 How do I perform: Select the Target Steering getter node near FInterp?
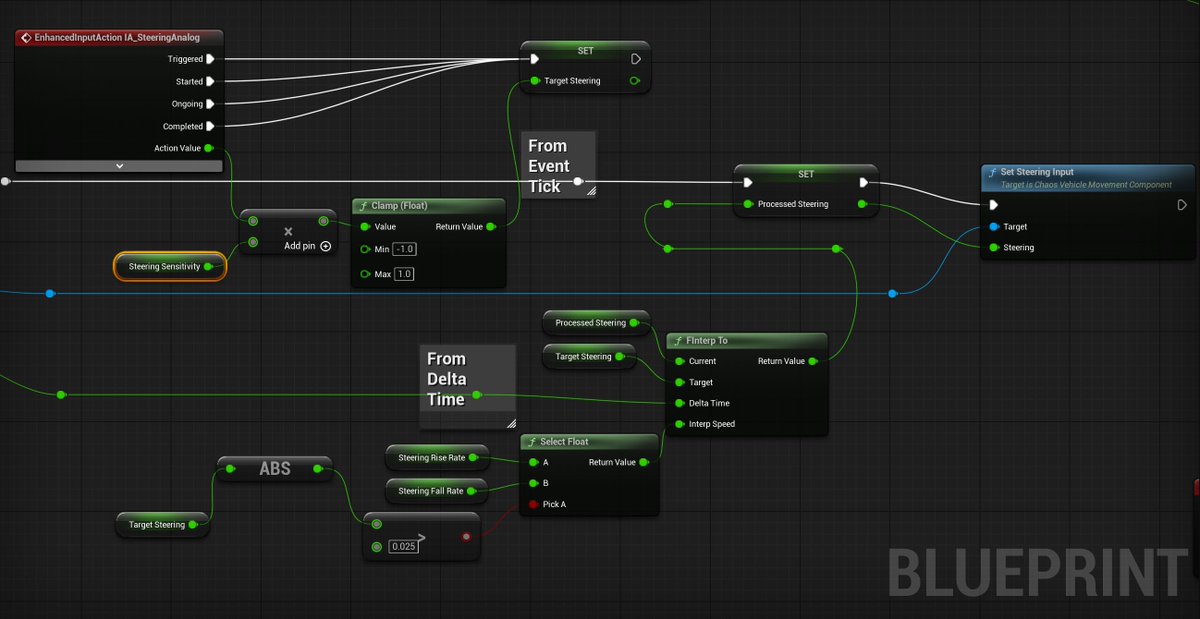click(589, 356)
